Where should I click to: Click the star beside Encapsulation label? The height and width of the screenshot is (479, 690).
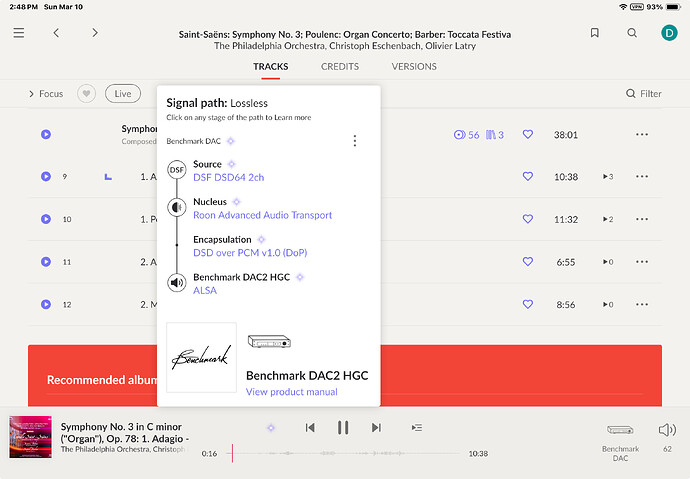tap(261, 240)
